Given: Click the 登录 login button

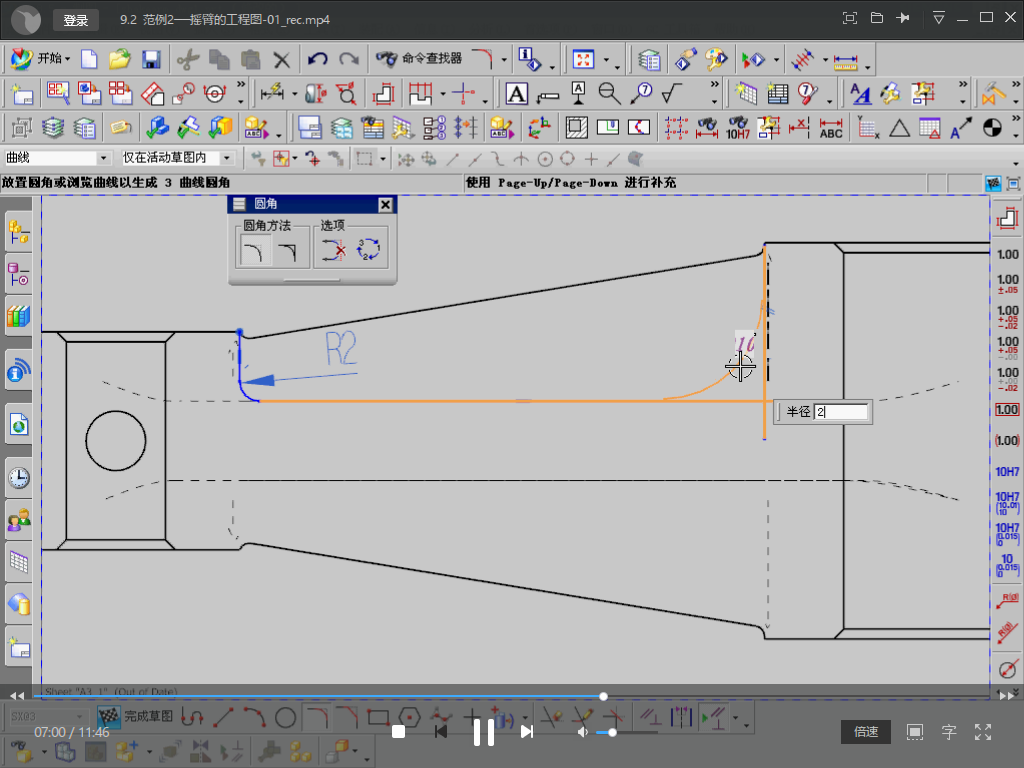Looking at the screenshot, I should 76,20.
